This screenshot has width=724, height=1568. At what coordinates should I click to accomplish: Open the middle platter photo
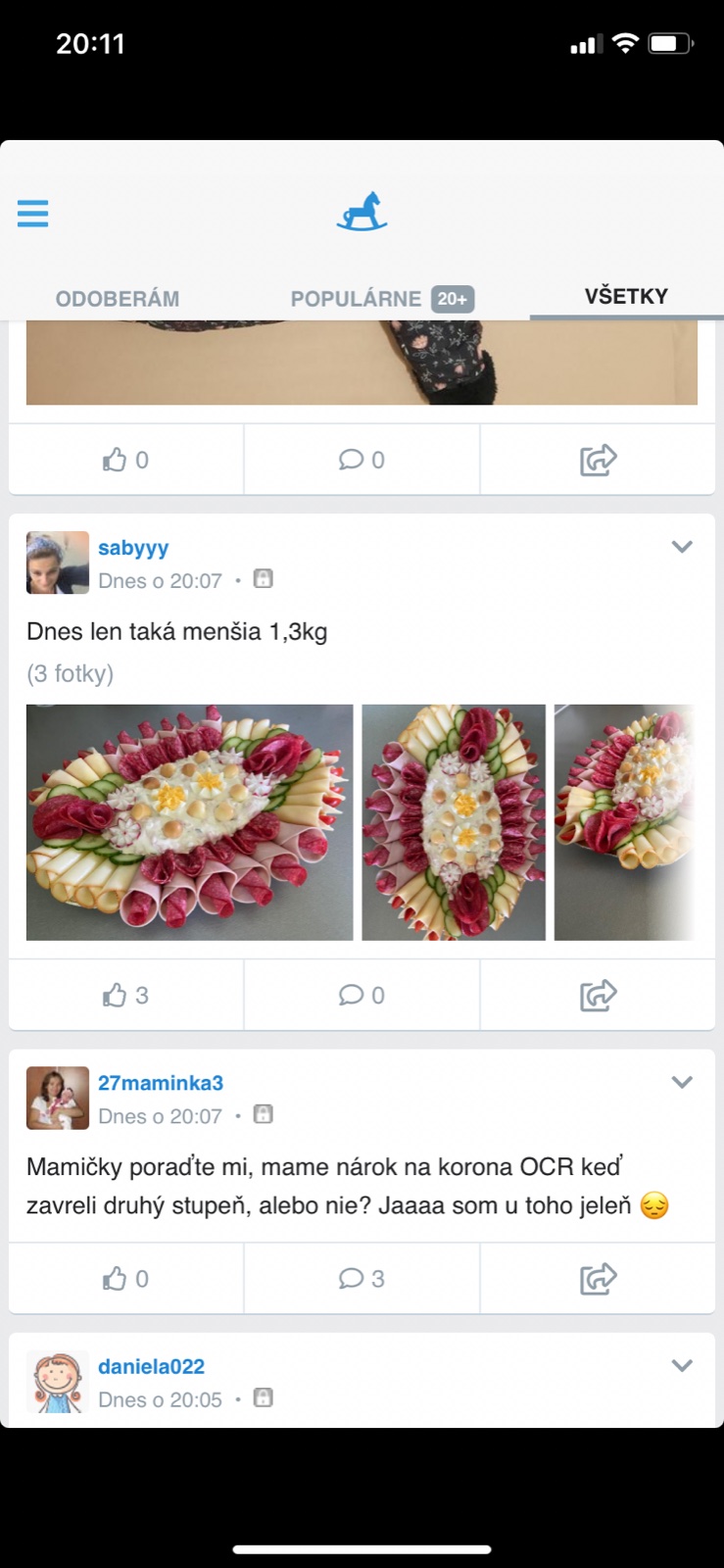(454, 822)
